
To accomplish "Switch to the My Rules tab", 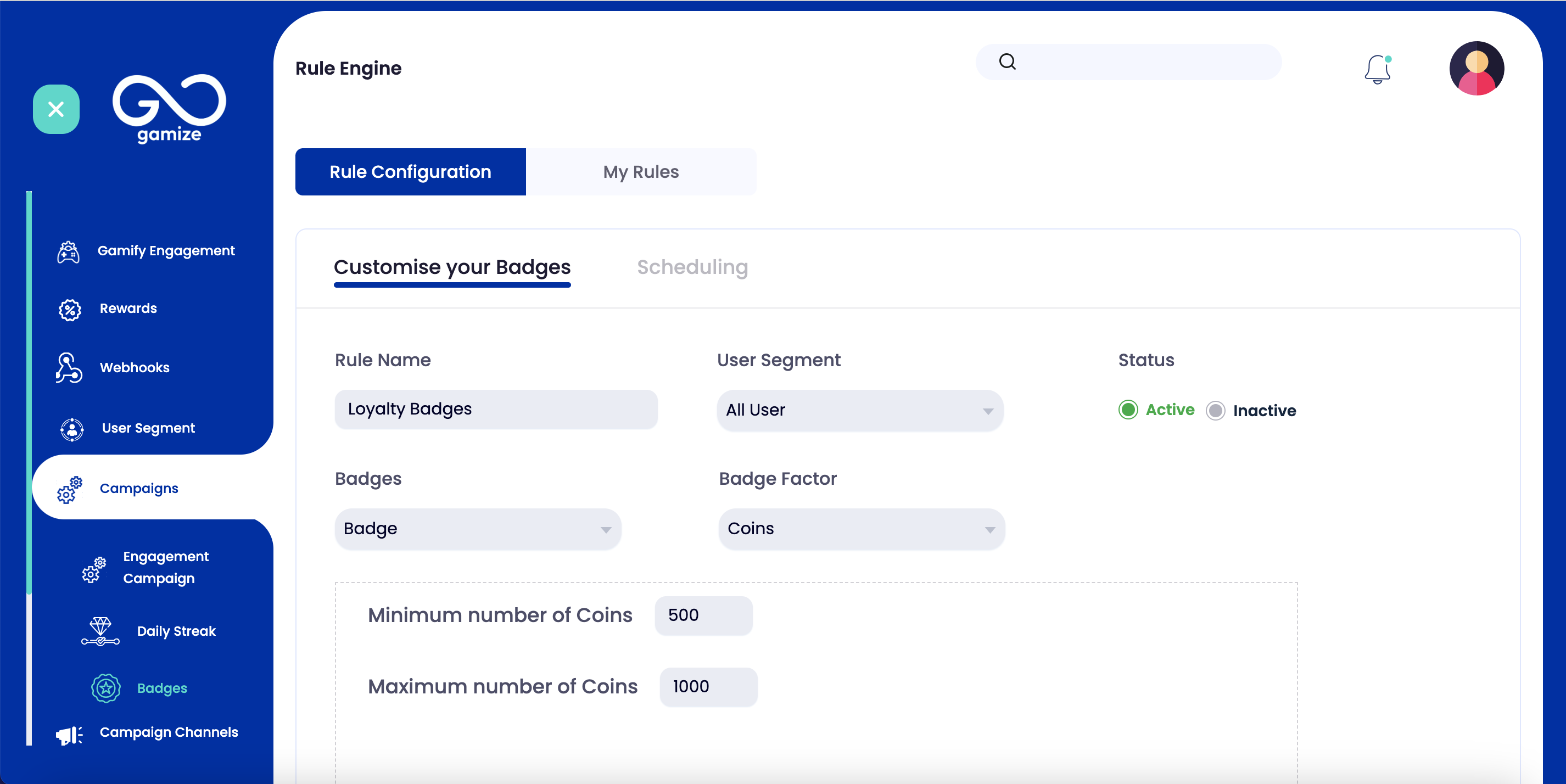I will point(641,172).
